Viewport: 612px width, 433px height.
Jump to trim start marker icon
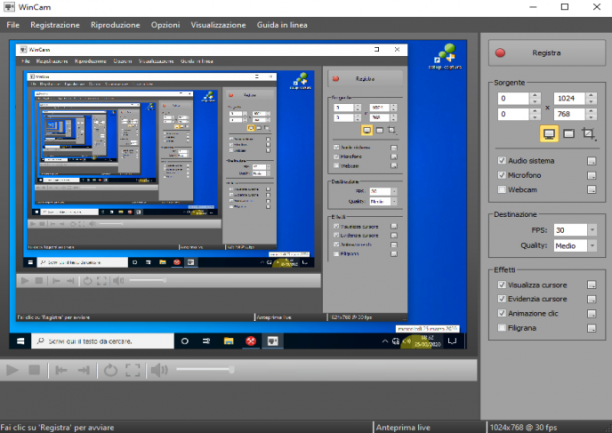coord(61,370)
